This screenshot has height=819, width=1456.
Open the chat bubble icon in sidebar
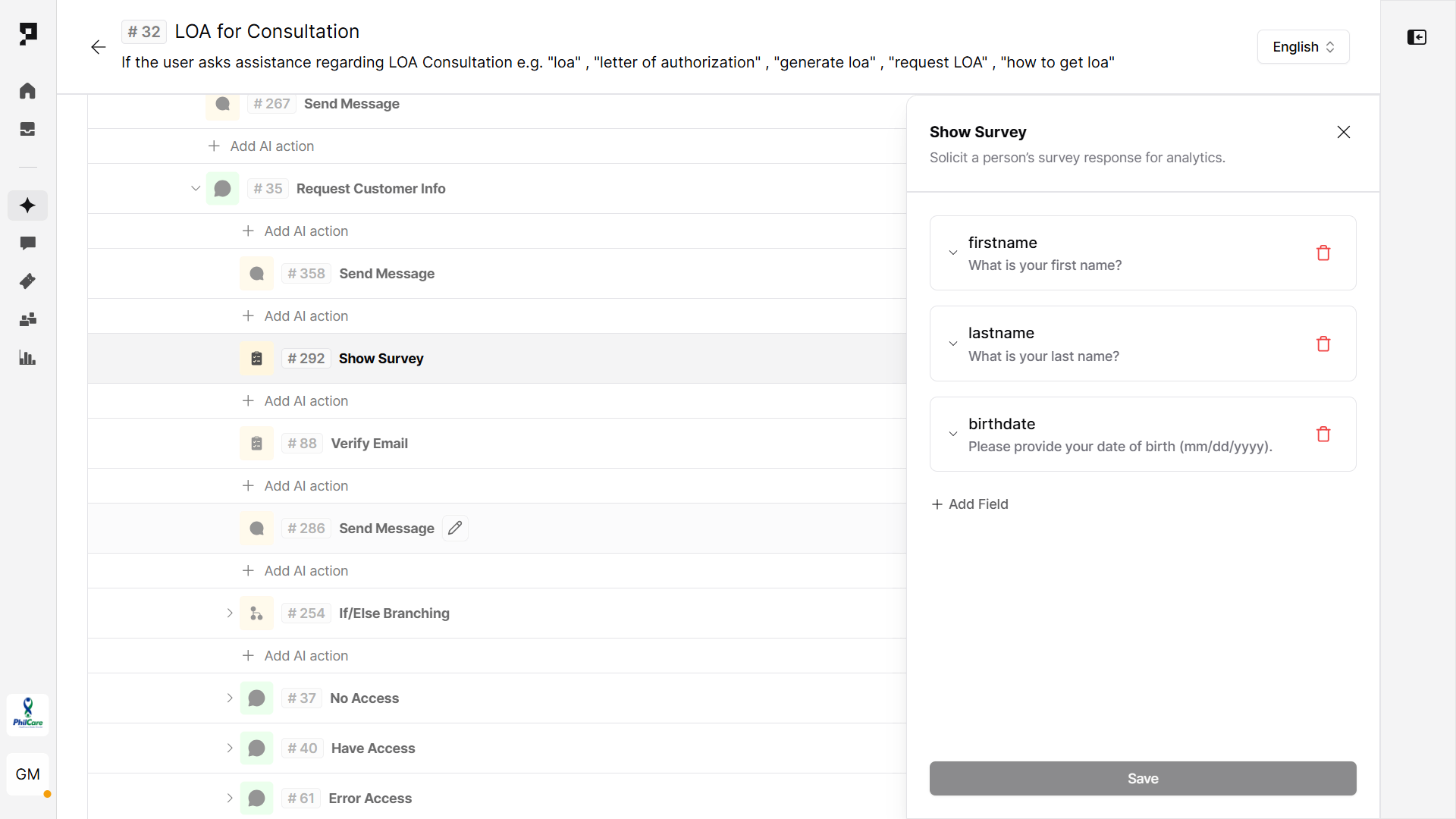[x=27, y=243]
